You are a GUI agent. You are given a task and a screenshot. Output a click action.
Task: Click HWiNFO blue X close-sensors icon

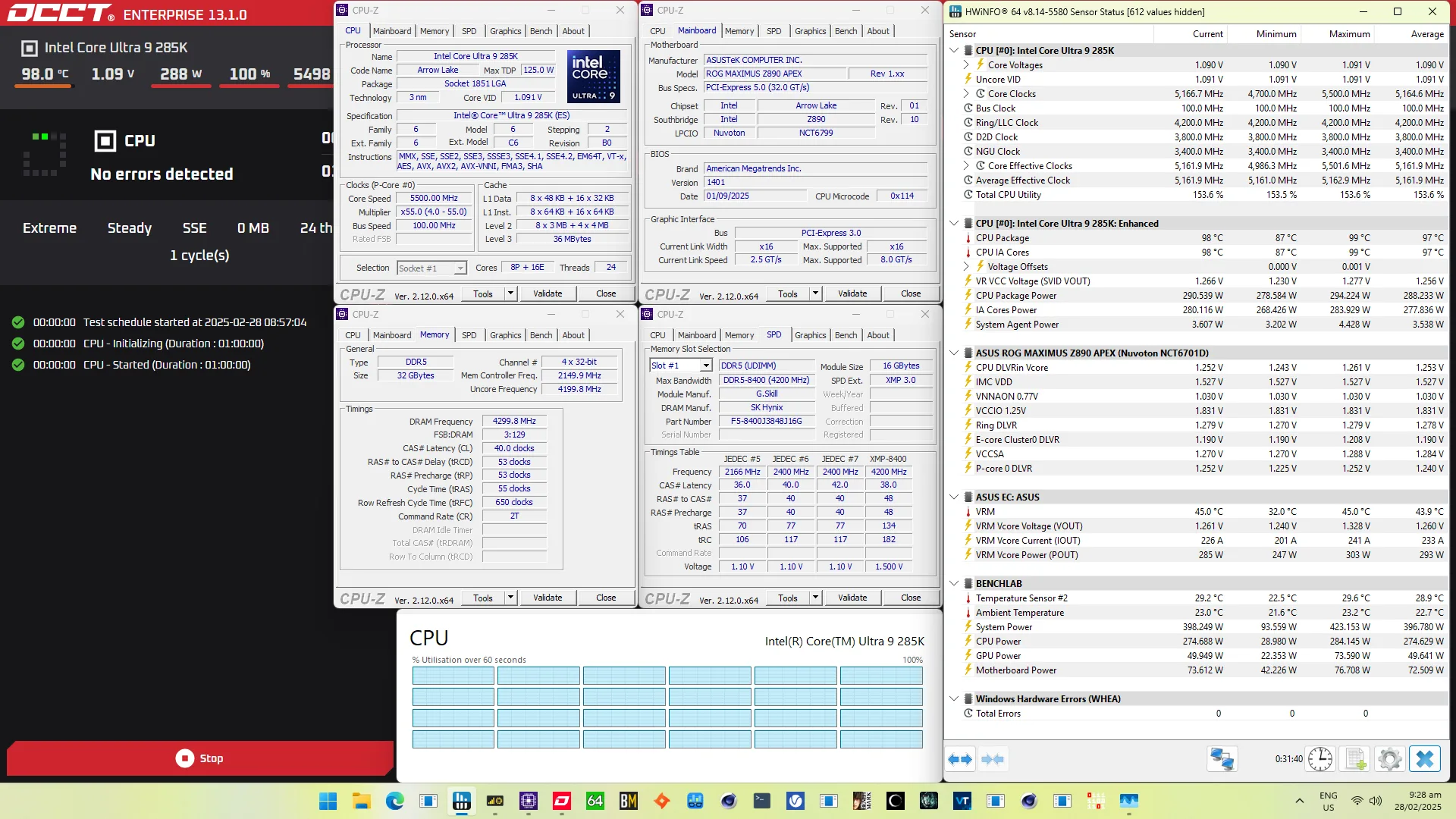coord(1425,759)
